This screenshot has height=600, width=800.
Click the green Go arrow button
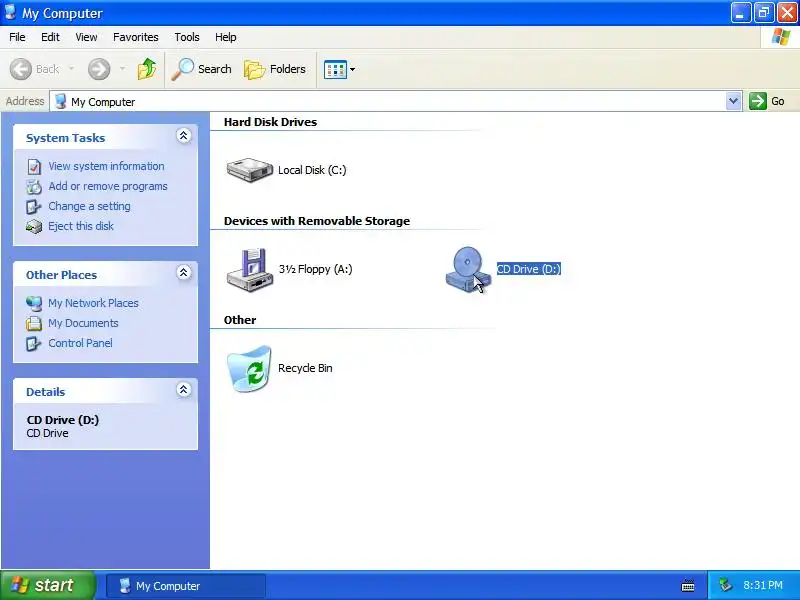click(x=758, y=101)
